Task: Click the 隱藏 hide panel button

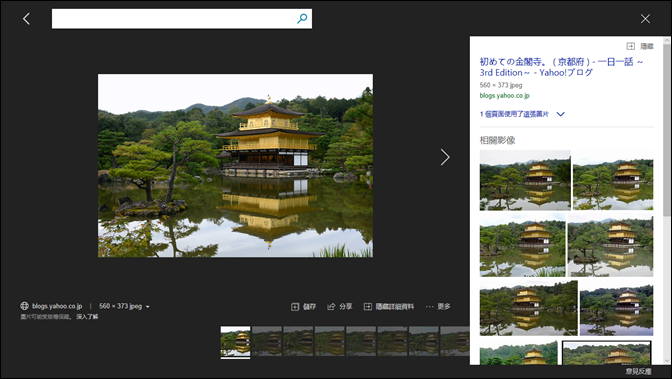Action: click(x=640, y=46)
